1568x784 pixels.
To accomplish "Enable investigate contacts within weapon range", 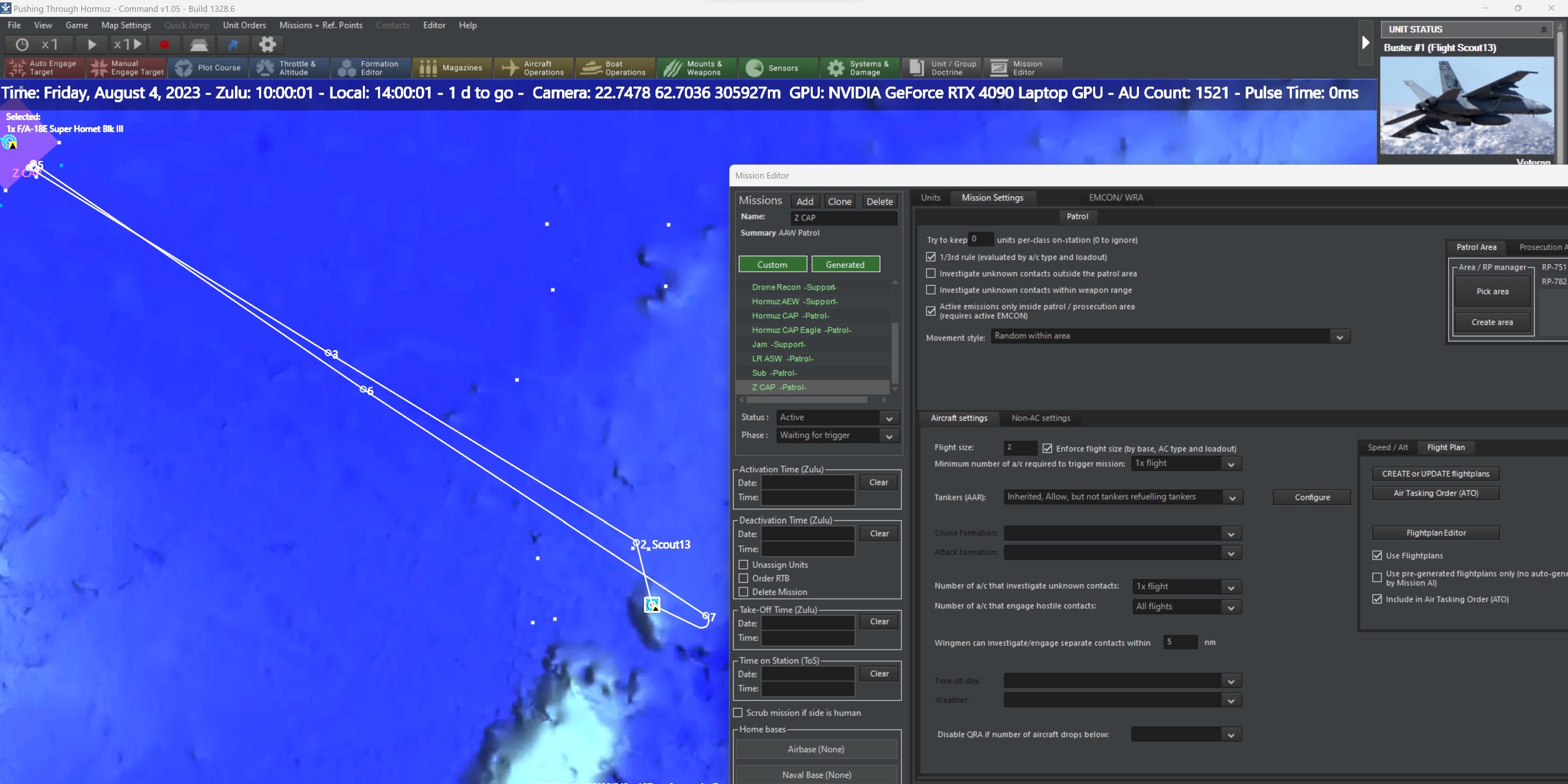I will pyautogui.click(x=930, y=290).
